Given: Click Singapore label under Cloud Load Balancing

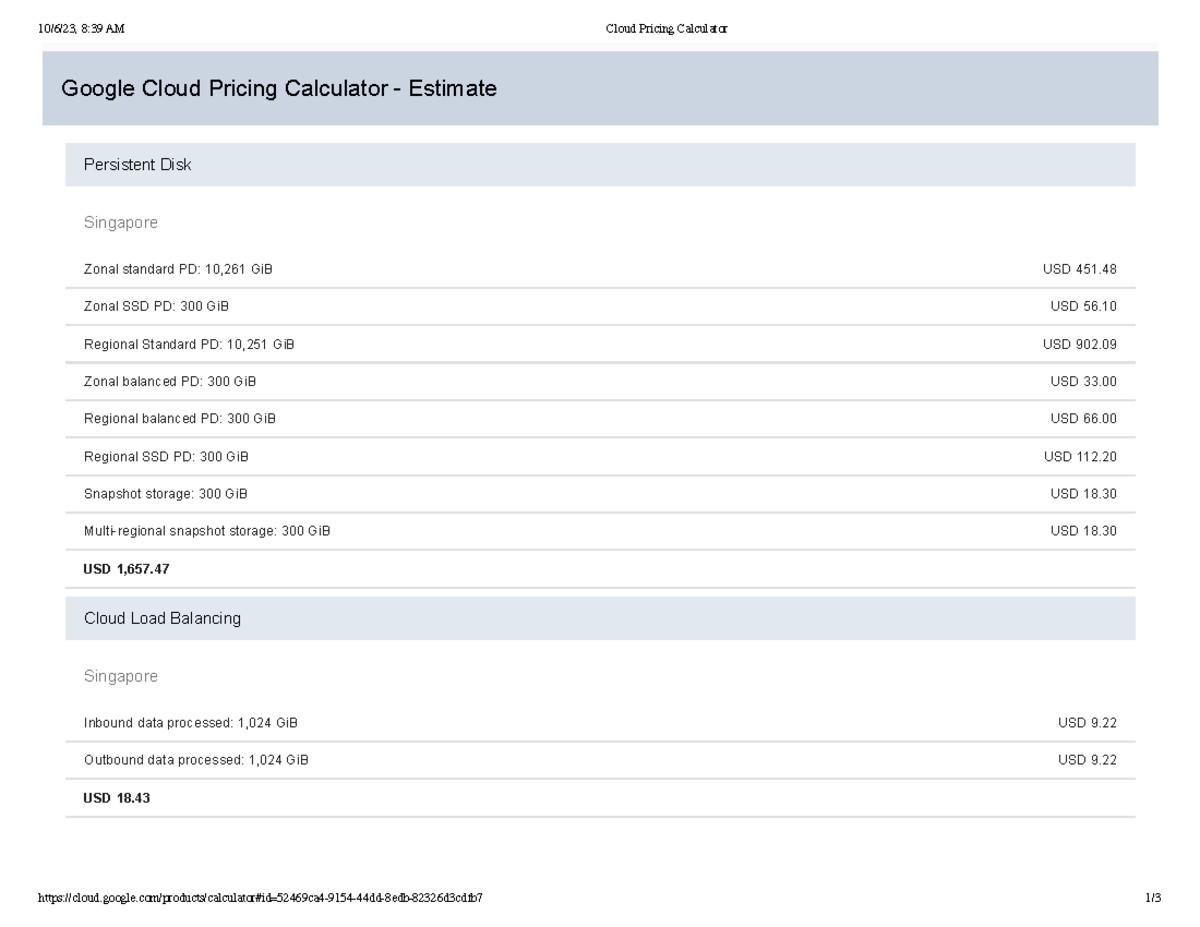Looking at the screenshot, I should [121, 677].
